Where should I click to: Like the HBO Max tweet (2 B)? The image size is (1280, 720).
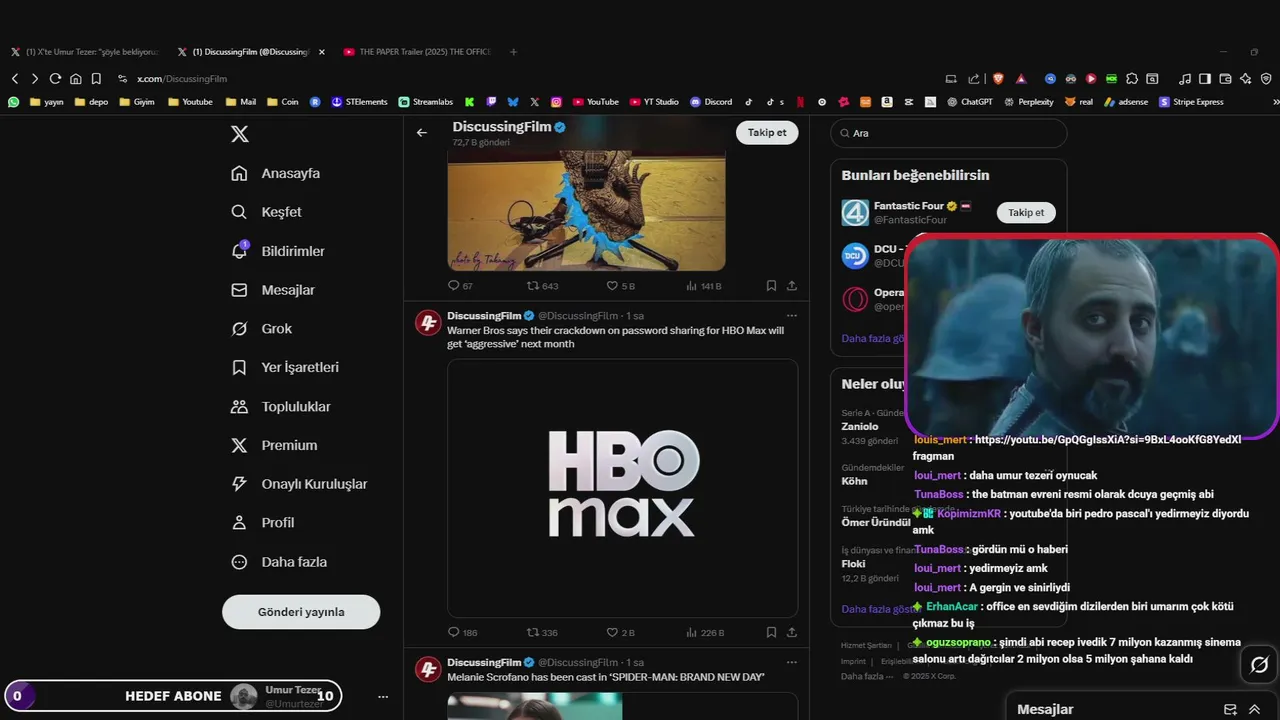620,632
